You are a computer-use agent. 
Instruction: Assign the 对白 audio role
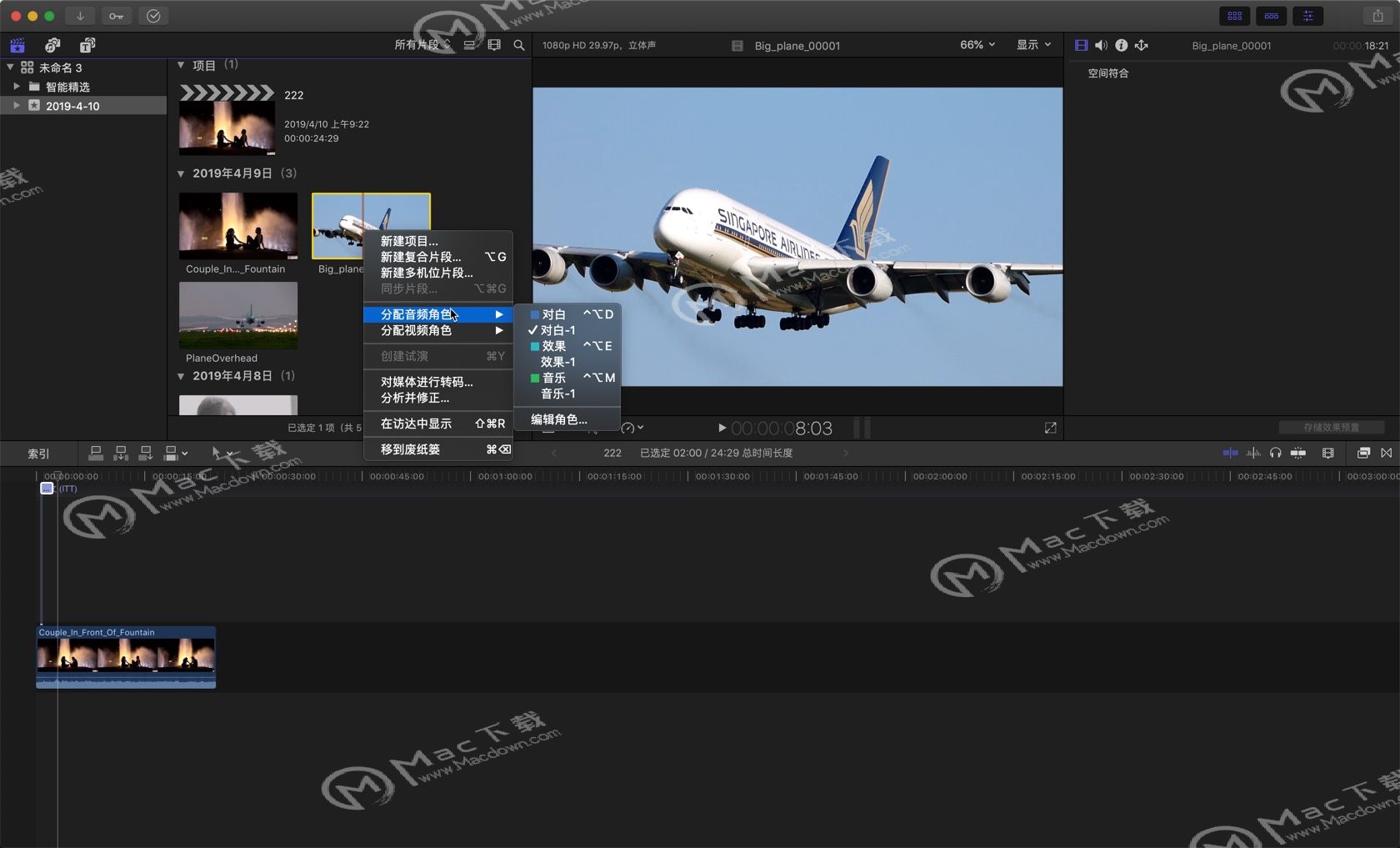click(567, 314)
